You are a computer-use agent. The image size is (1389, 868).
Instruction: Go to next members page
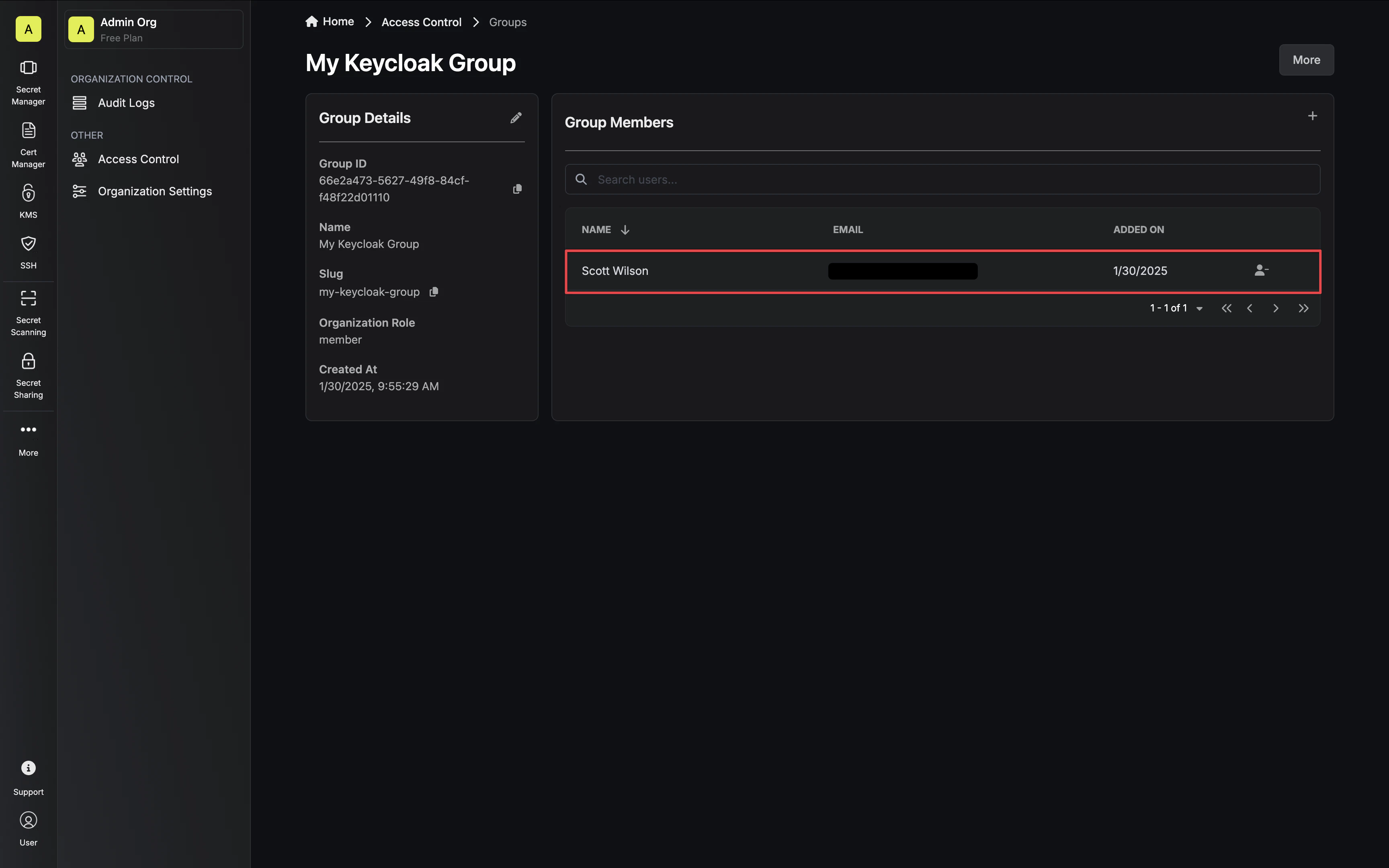click(1276, 308)
